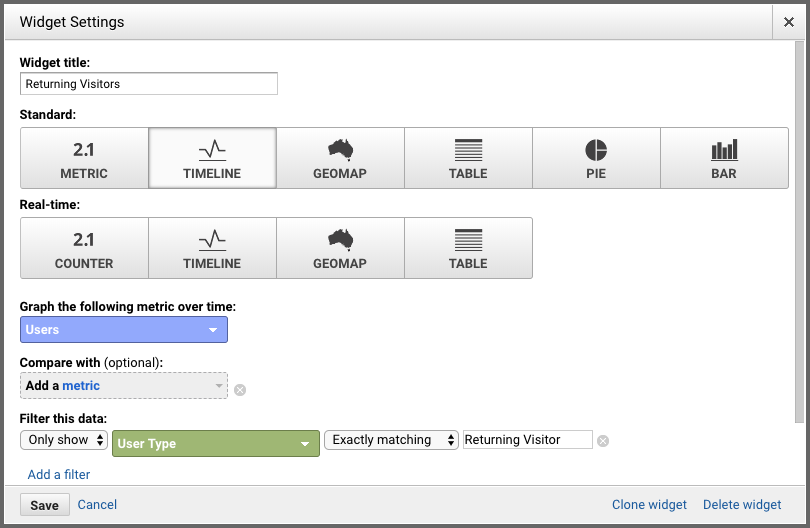The width and height of the screenshot is (810, 528).
Task: Click the Add a filter link
Action: (x=59, y=474)
